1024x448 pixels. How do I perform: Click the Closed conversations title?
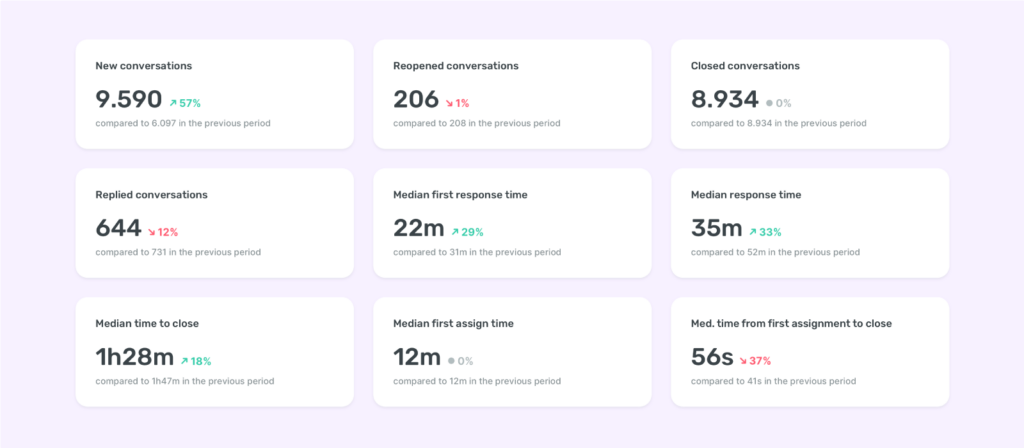(745, 66)
